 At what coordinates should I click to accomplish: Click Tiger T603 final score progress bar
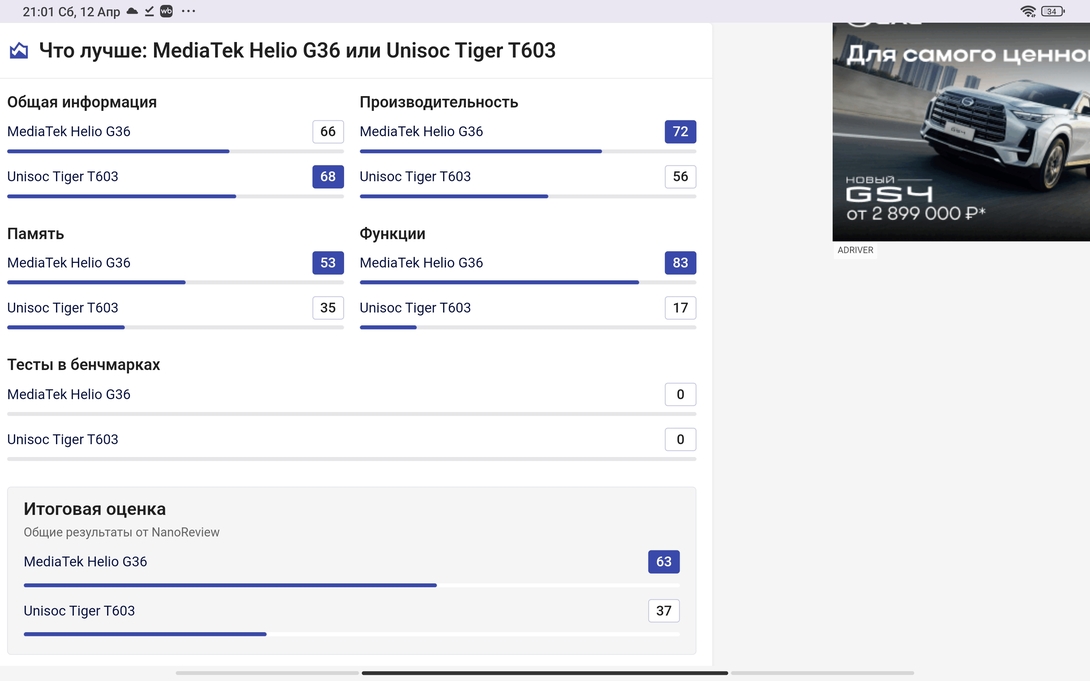point(351,634)
